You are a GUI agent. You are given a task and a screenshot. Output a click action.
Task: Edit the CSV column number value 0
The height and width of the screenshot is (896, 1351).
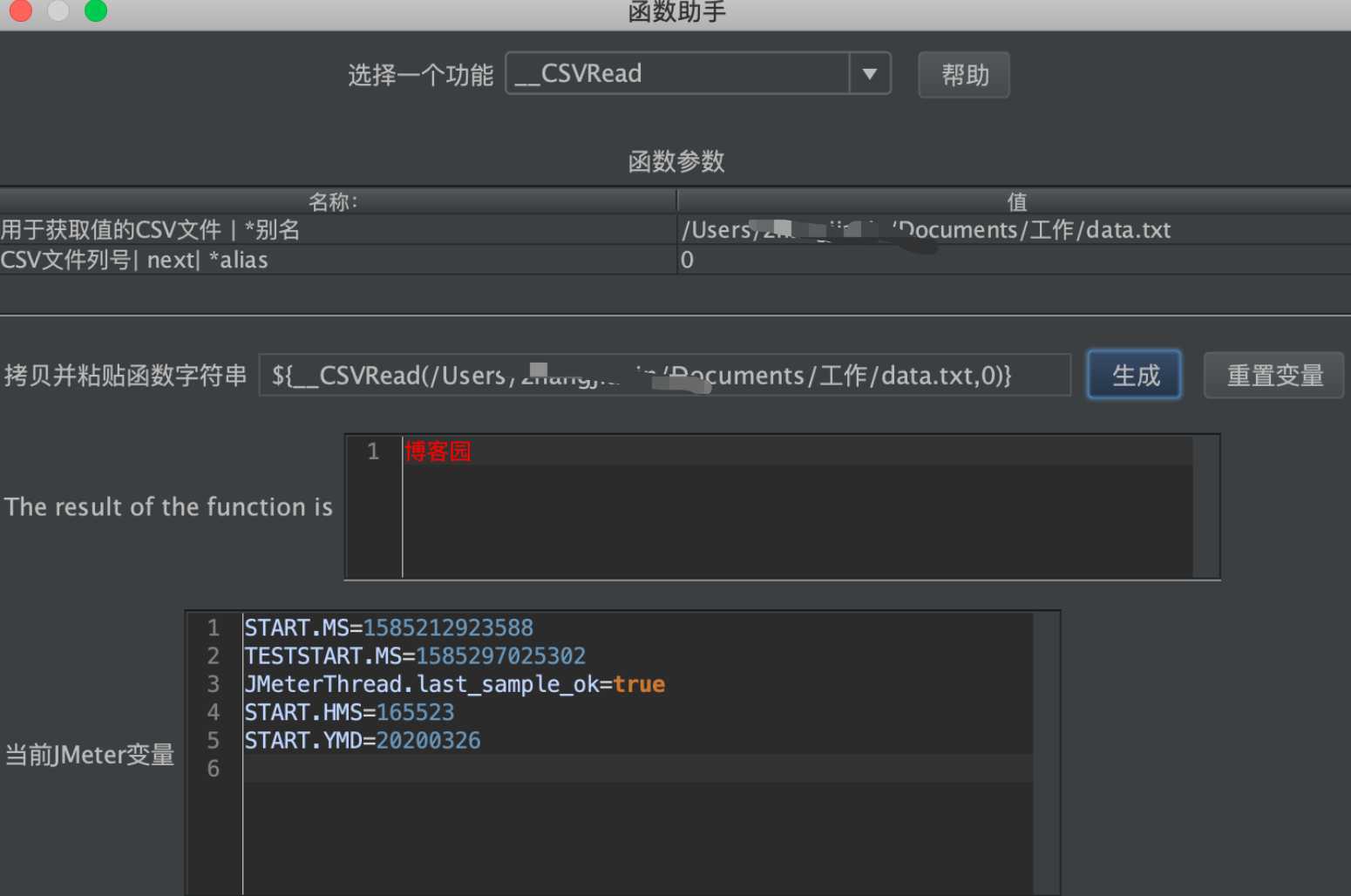[x=1014, y=260]
